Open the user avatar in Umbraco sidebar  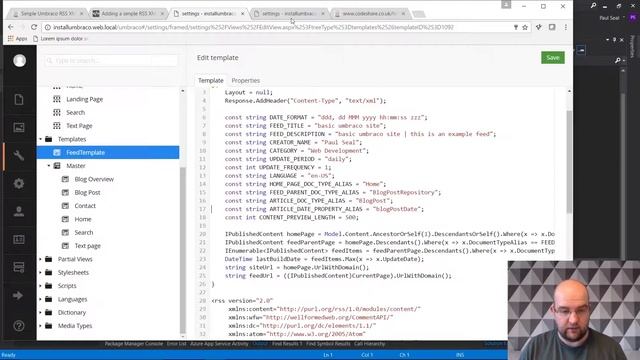tap(19, 60)
